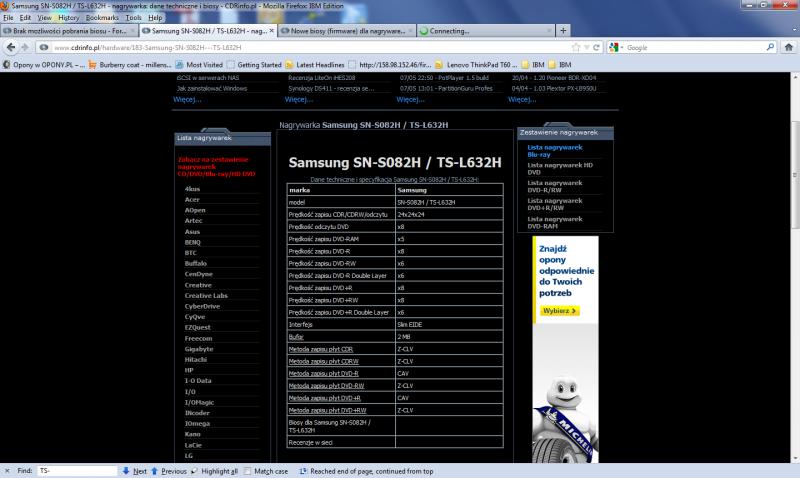800x478 pixels.
Task: Find next match with the Next arrow
Action: pyautogui.click(x=134, y=471)
